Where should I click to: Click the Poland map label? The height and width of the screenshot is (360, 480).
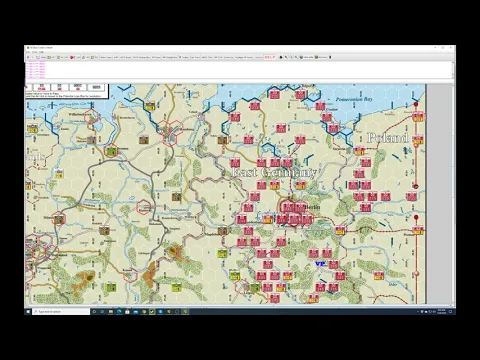pos(387,138)
